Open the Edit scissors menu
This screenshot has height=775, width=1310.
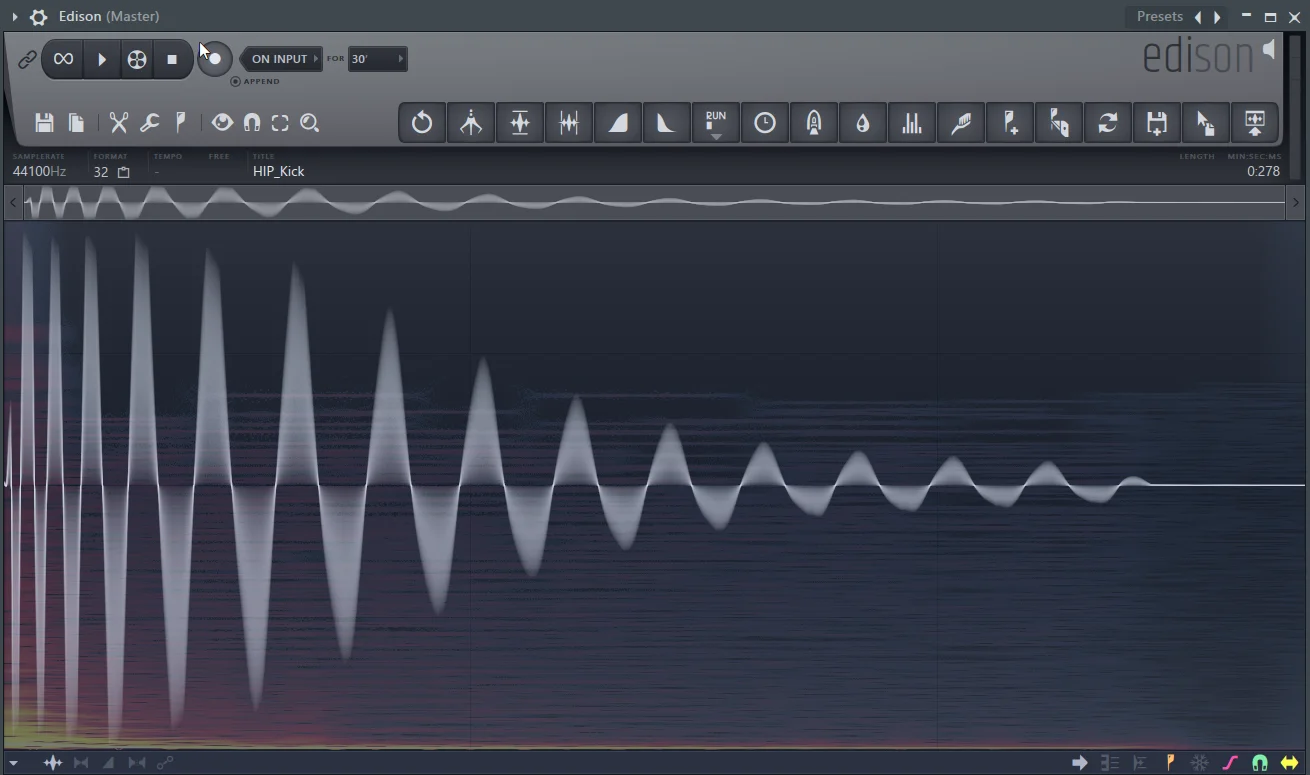pos(119,123)
